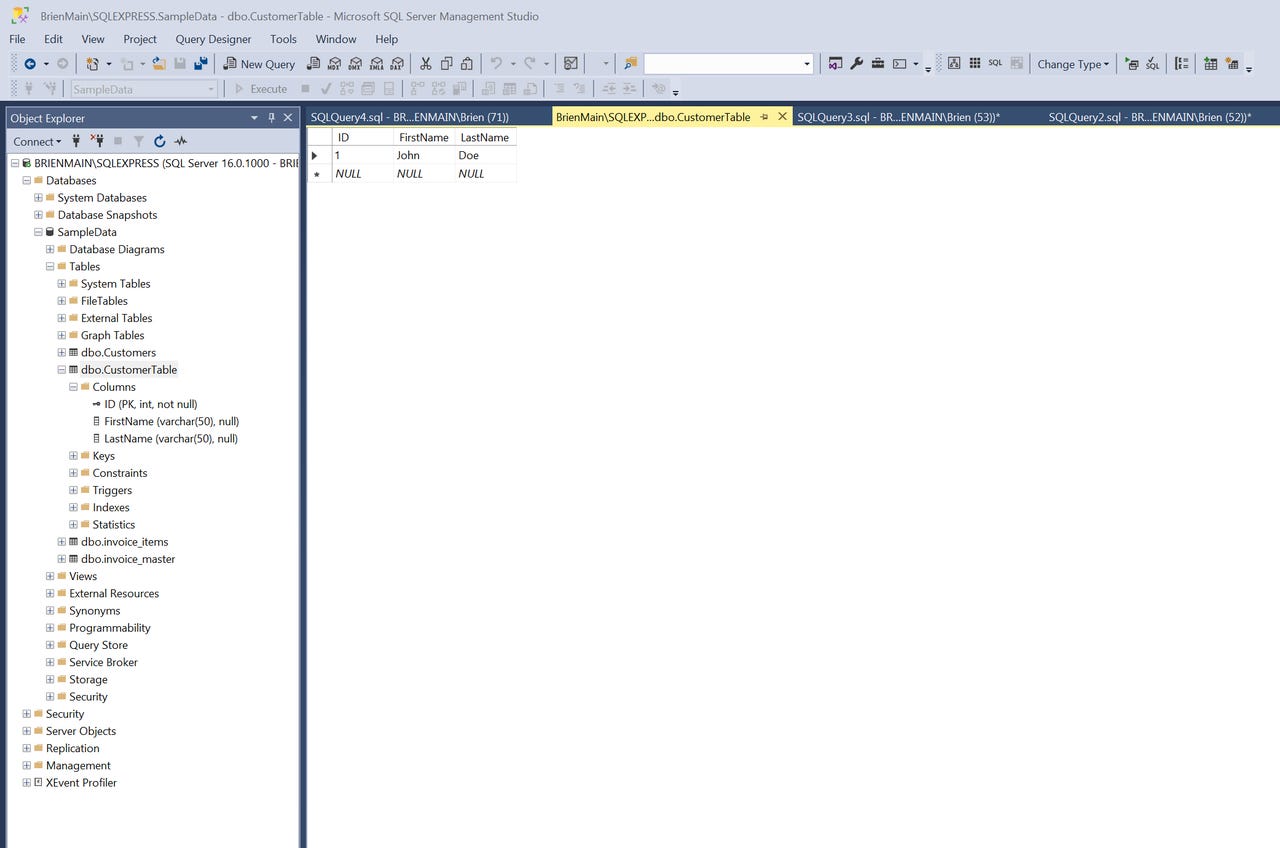The width and height of the screenshot is (1280, 848).
Task: Collapse the dbo.CustomerTable tree node
Action: coord(62,370)
